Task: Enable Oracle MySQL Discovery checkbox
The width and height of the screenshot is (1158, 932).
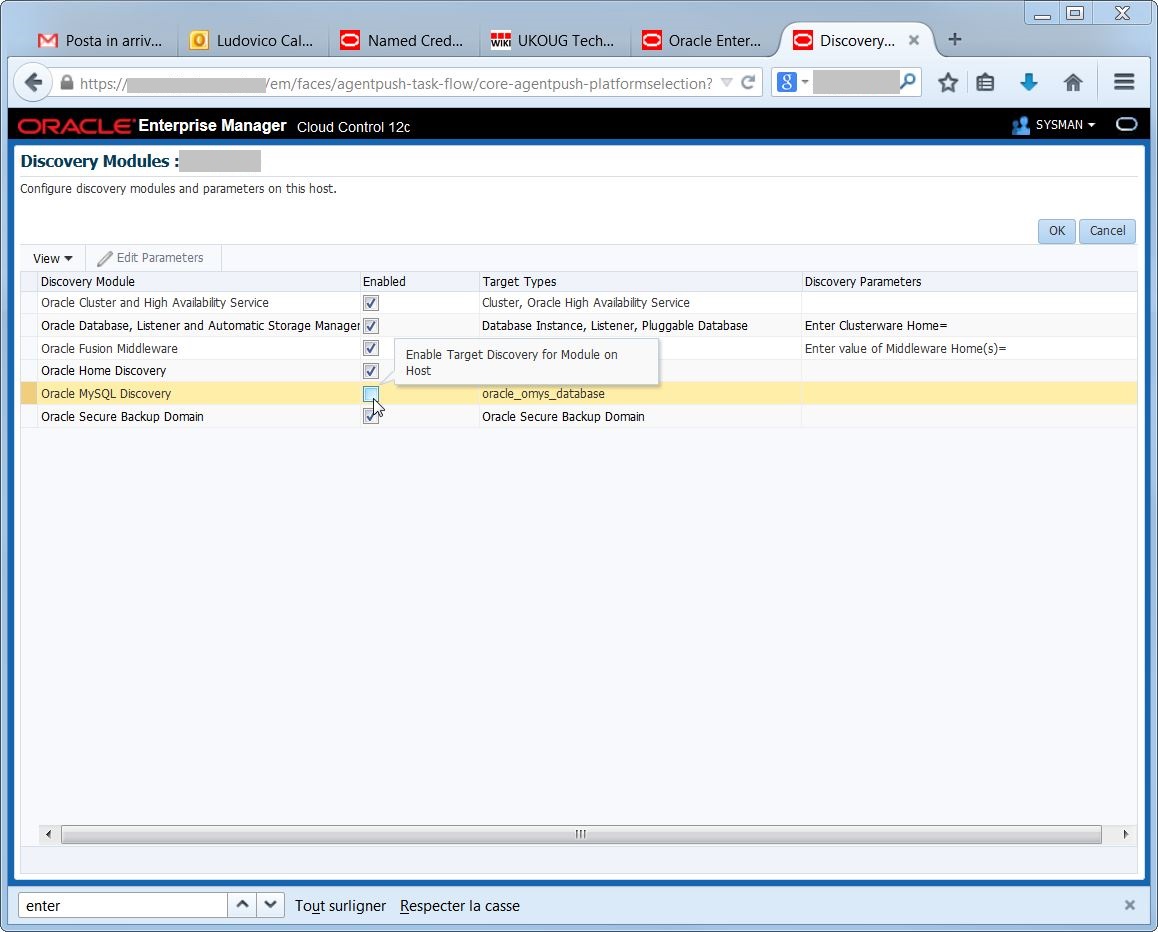Action: point(371,394)
